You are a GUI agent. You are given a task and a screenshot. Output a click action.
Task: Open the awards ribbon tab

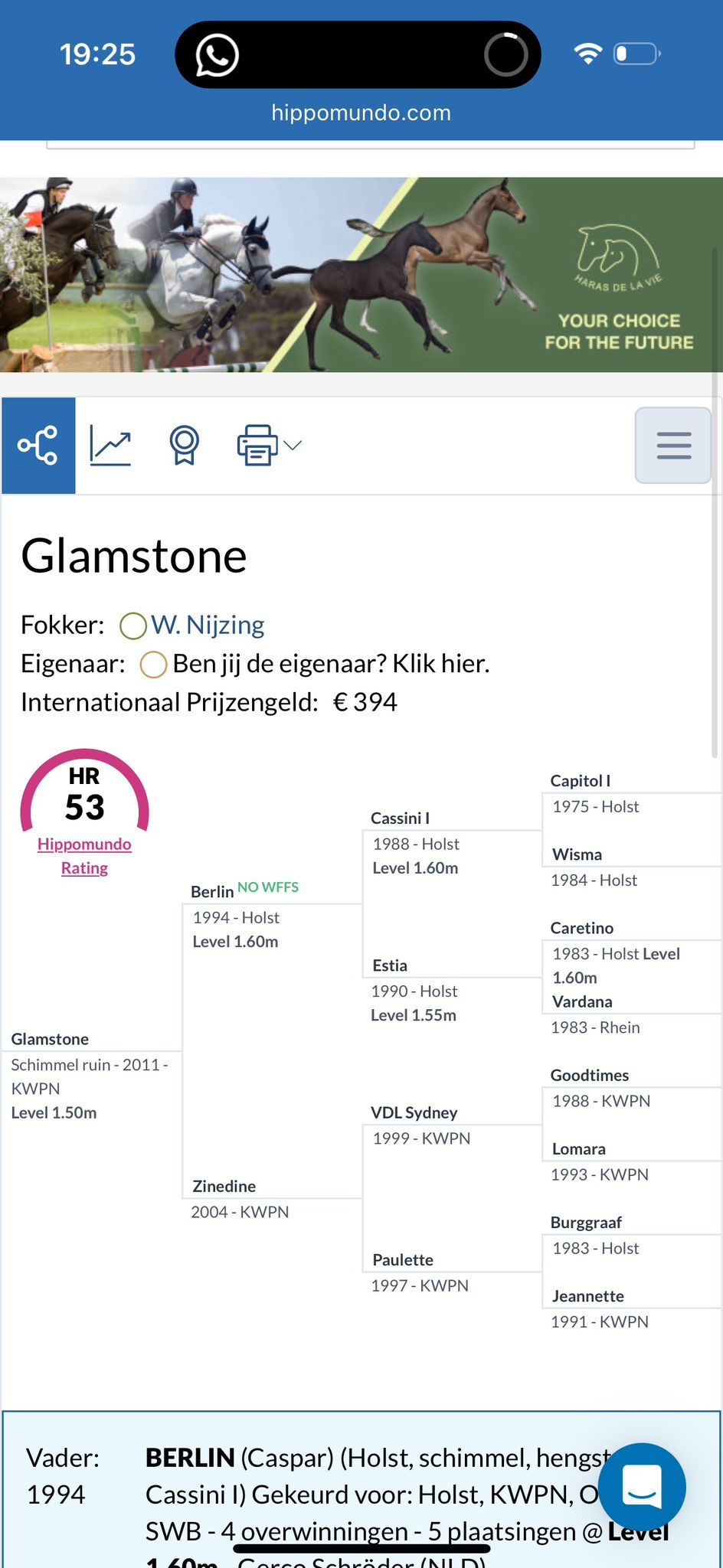point(184,445)
